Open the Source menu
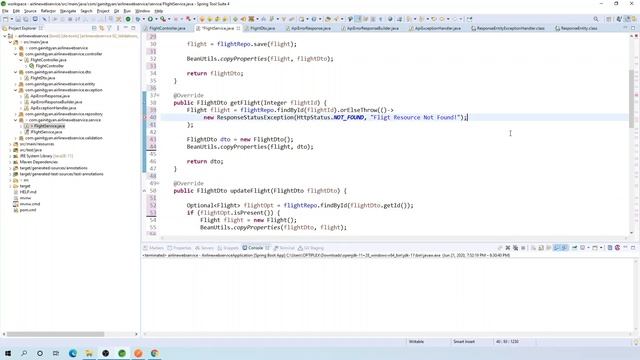Viewport: 640px width, 360px height. (x=30, y=11)
